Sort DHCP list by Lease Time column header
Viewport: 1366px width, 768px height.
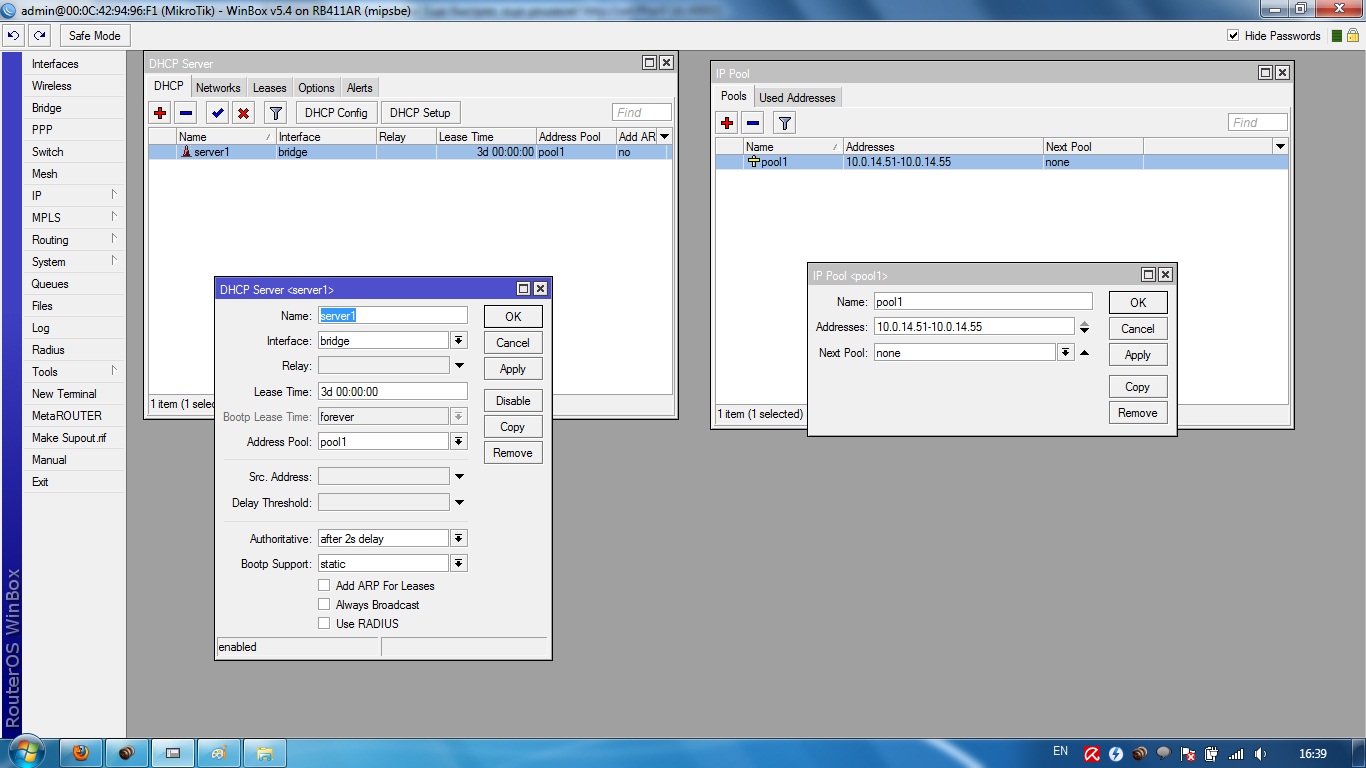[x=485, y=137]
